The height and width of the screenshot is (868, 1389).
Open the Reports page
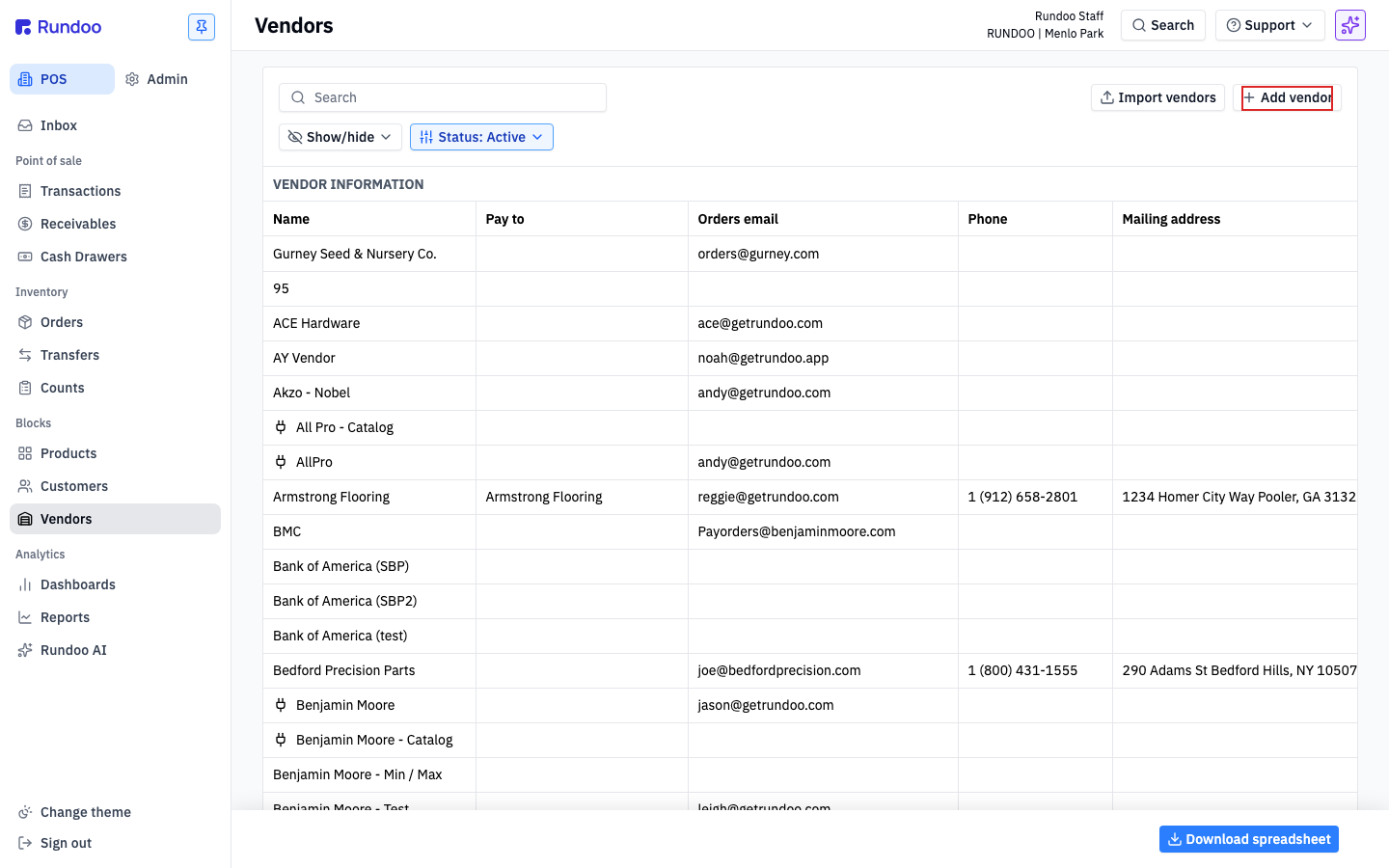(115, 617)
